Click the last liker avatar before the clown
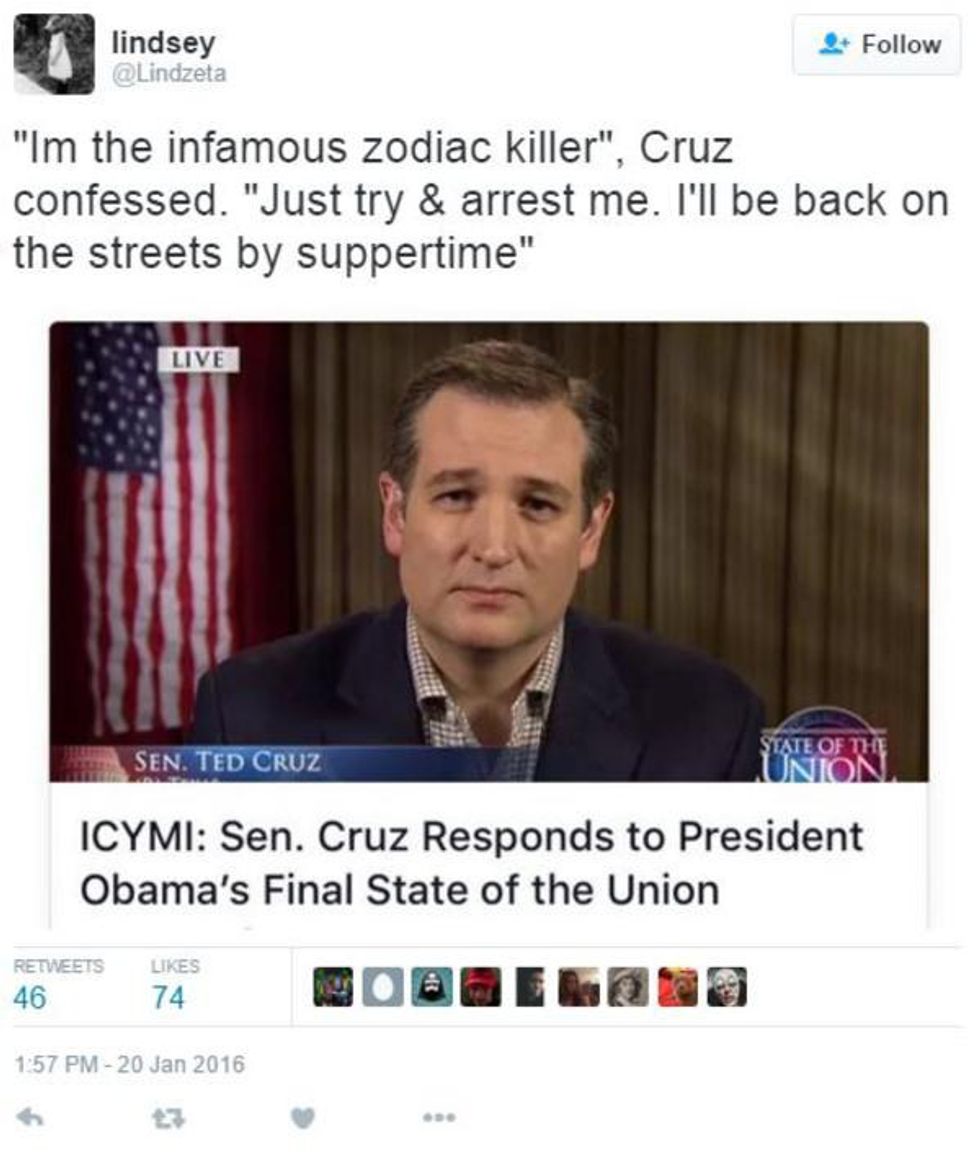This screenshot has height=1153, width=980. click(678, 987)
